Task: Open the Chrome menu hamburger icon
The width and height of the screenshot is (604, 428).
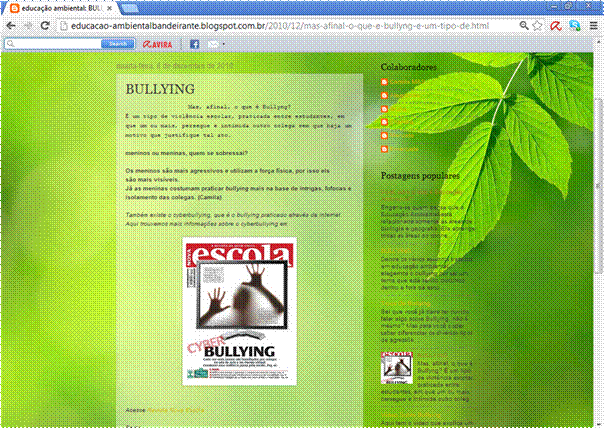Action: click(594, 26)
